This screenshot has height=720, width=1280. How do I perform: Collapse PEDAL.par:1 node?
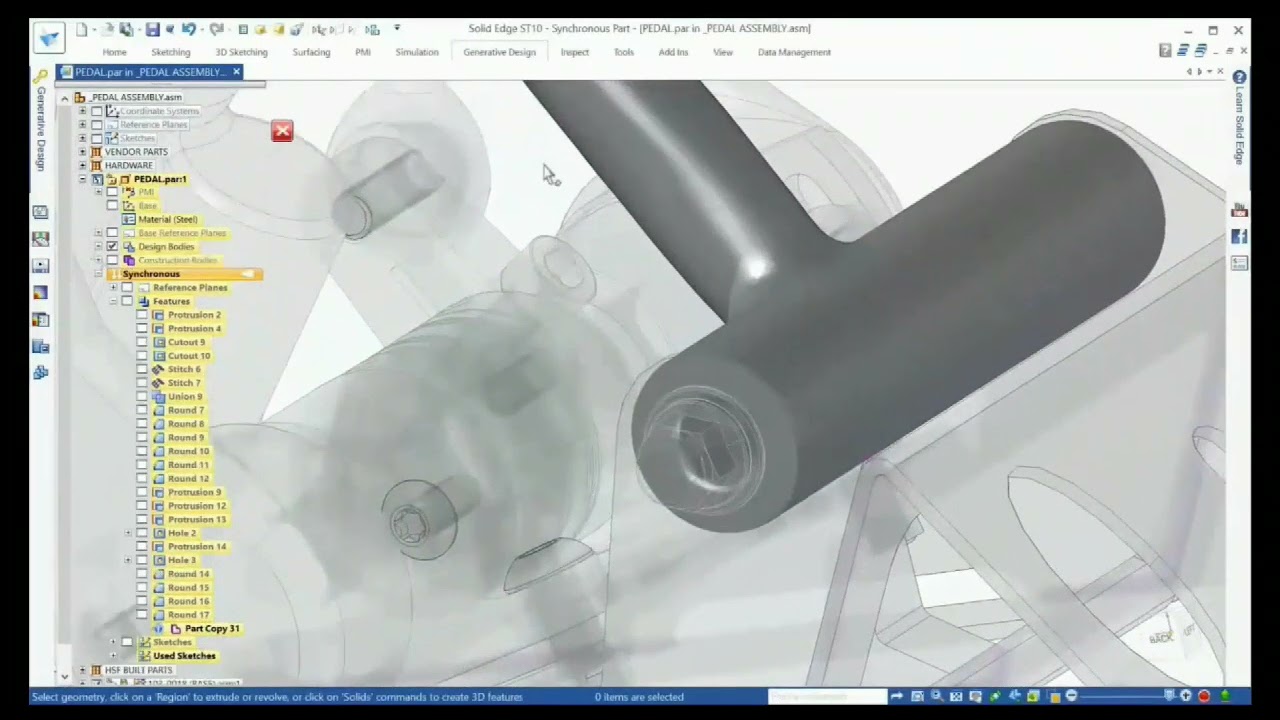click(x=82, y=179)
